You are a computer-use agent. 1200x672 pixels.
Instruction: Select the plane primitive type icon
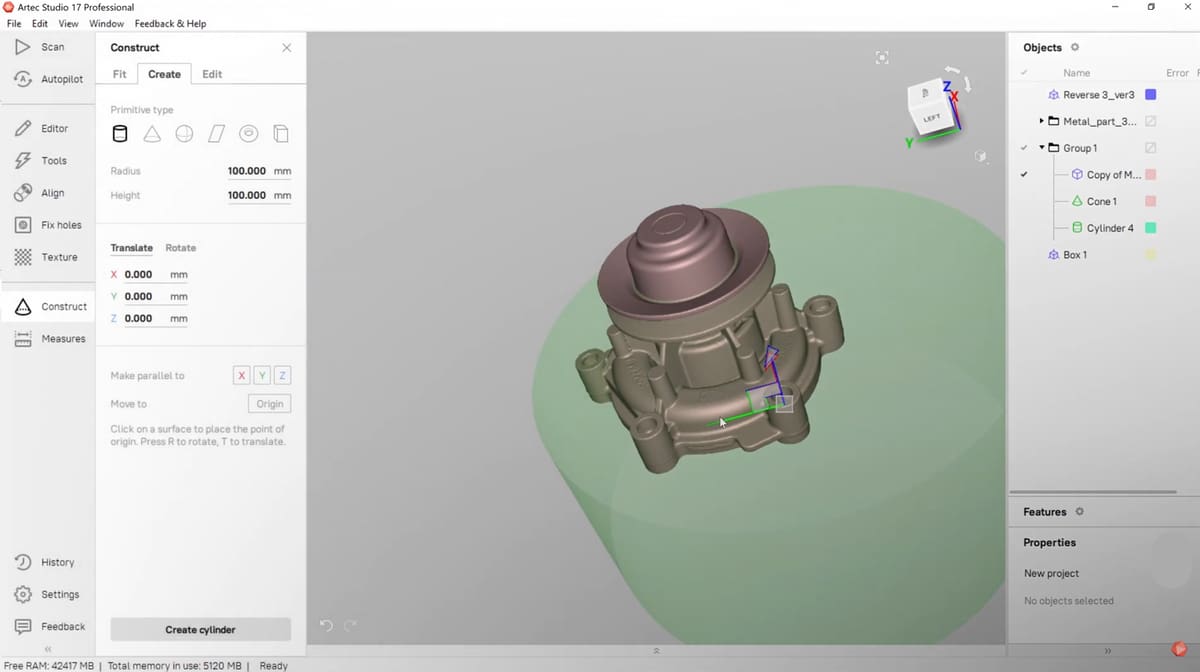coord(216,134)
